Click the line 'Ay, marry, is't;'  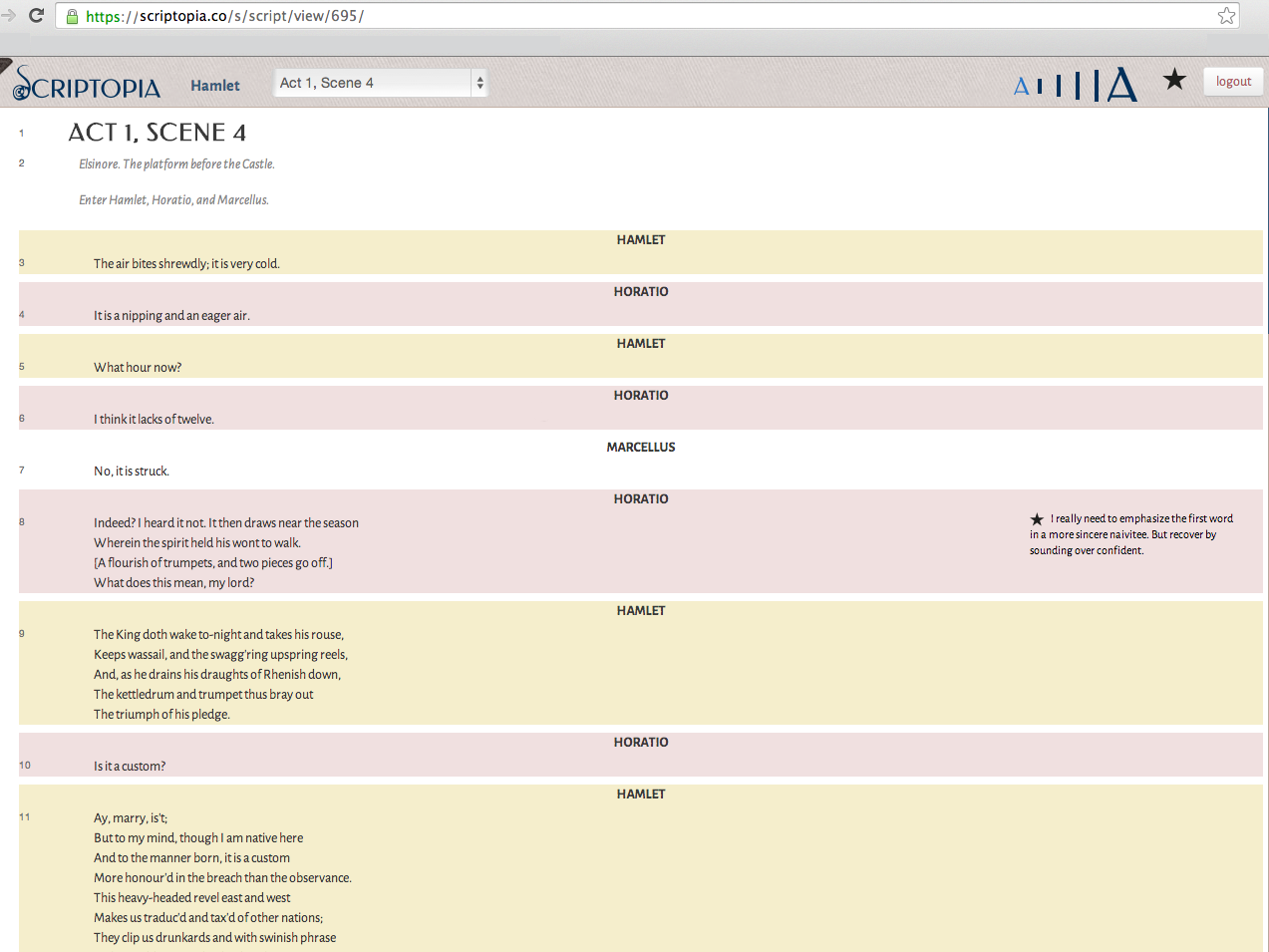(x=131, y=818)
